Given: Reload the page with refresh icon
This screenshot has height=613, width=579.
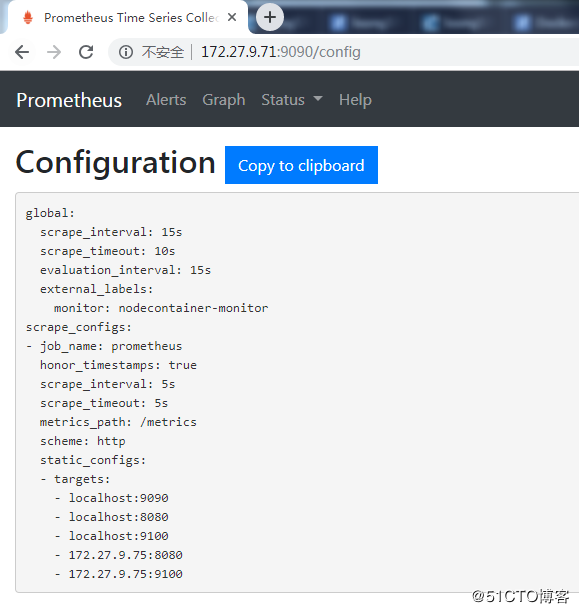Looking at the screenshot, I should pyautogui.click(x=86, y=52).
